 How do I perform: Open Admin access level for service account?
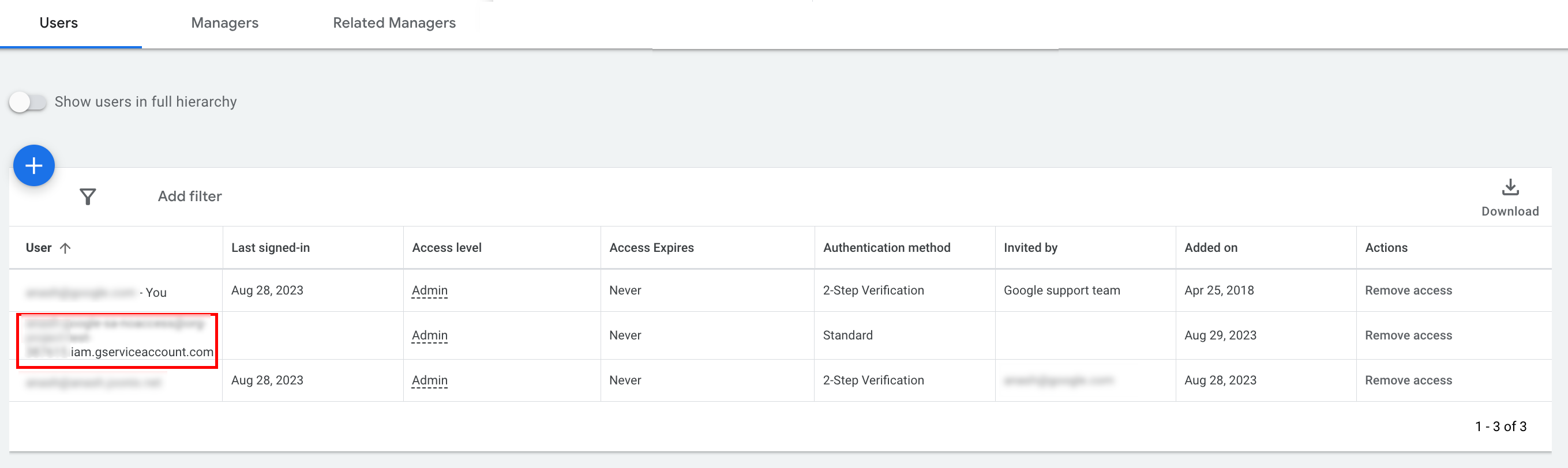tap(429, 335)
